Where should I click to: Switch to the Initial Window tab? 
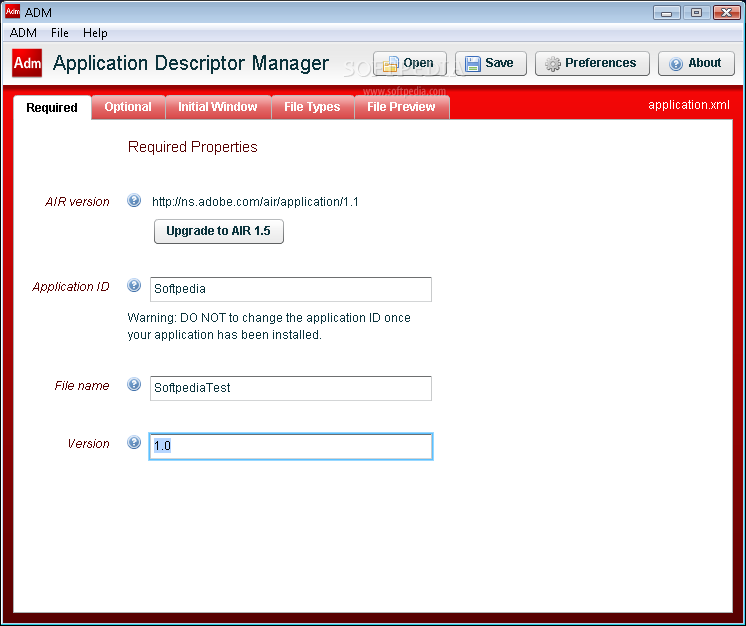[218, 107]
